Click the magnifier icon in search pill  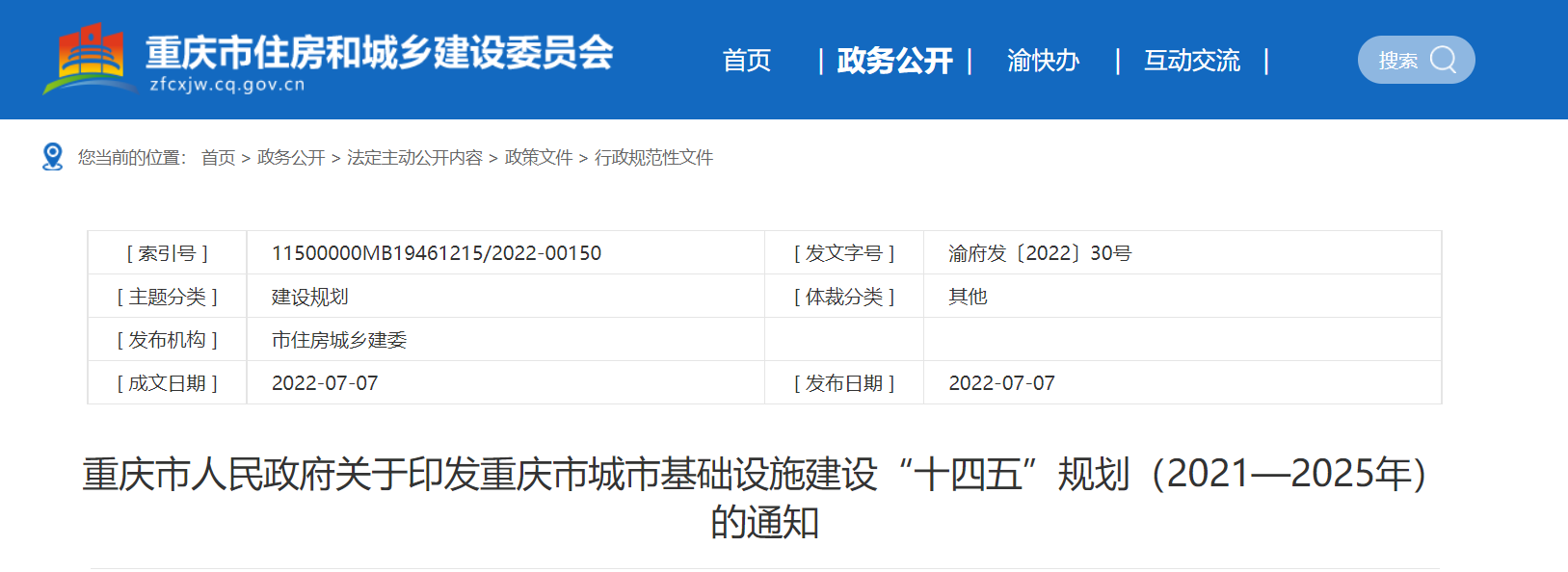coord(1443,60)
